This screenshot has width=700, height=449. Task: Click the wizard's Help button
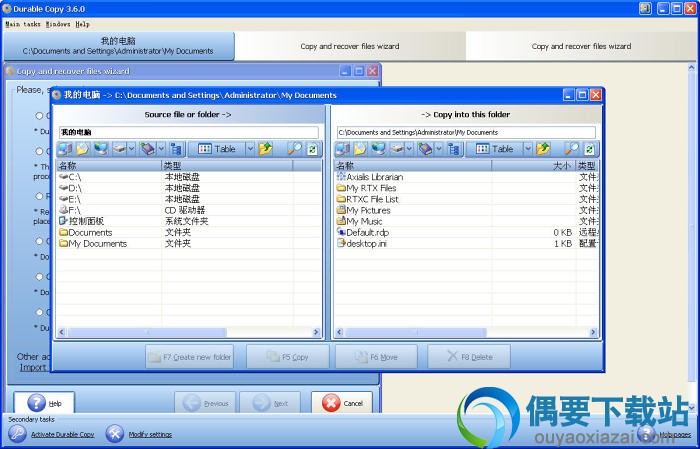(44, 403)
